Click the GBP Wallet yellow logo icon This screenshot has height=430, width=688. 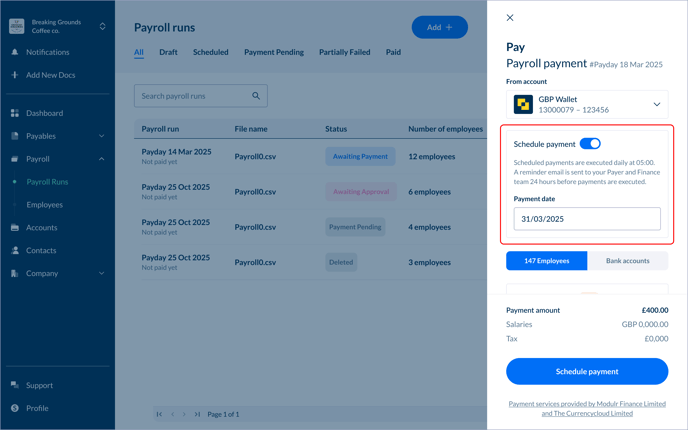click(523, 104)
